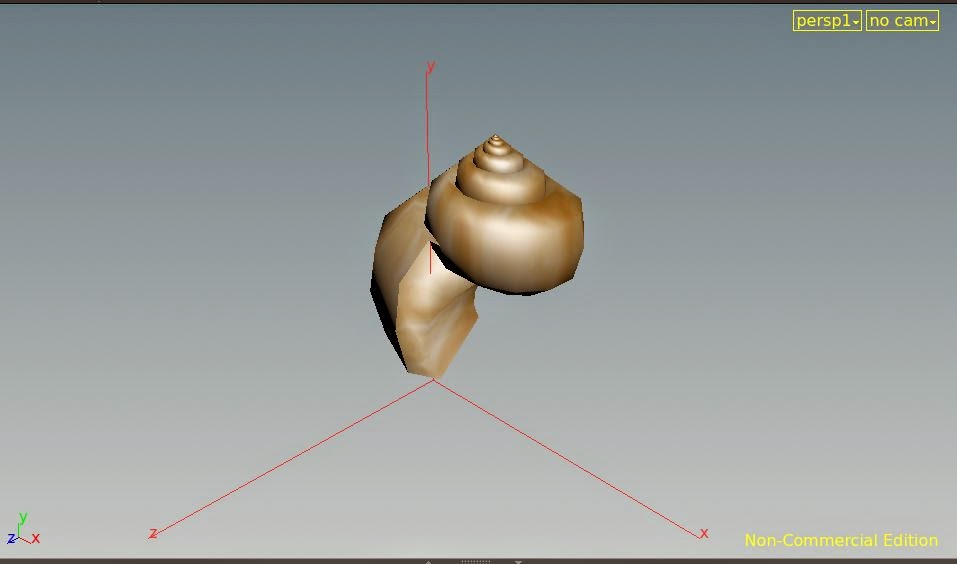Open the no cam camera dropdown

click(x=901, y=21)
